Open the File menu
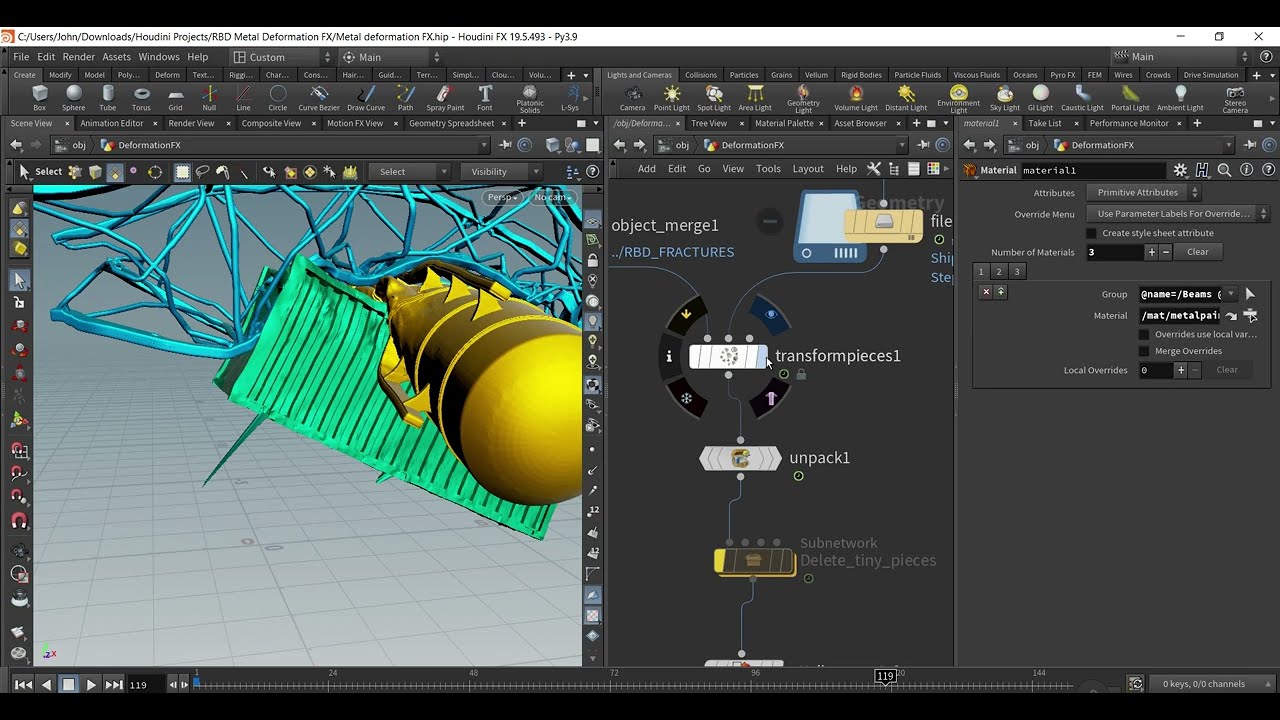The image size is (1280, 720). 21,57
